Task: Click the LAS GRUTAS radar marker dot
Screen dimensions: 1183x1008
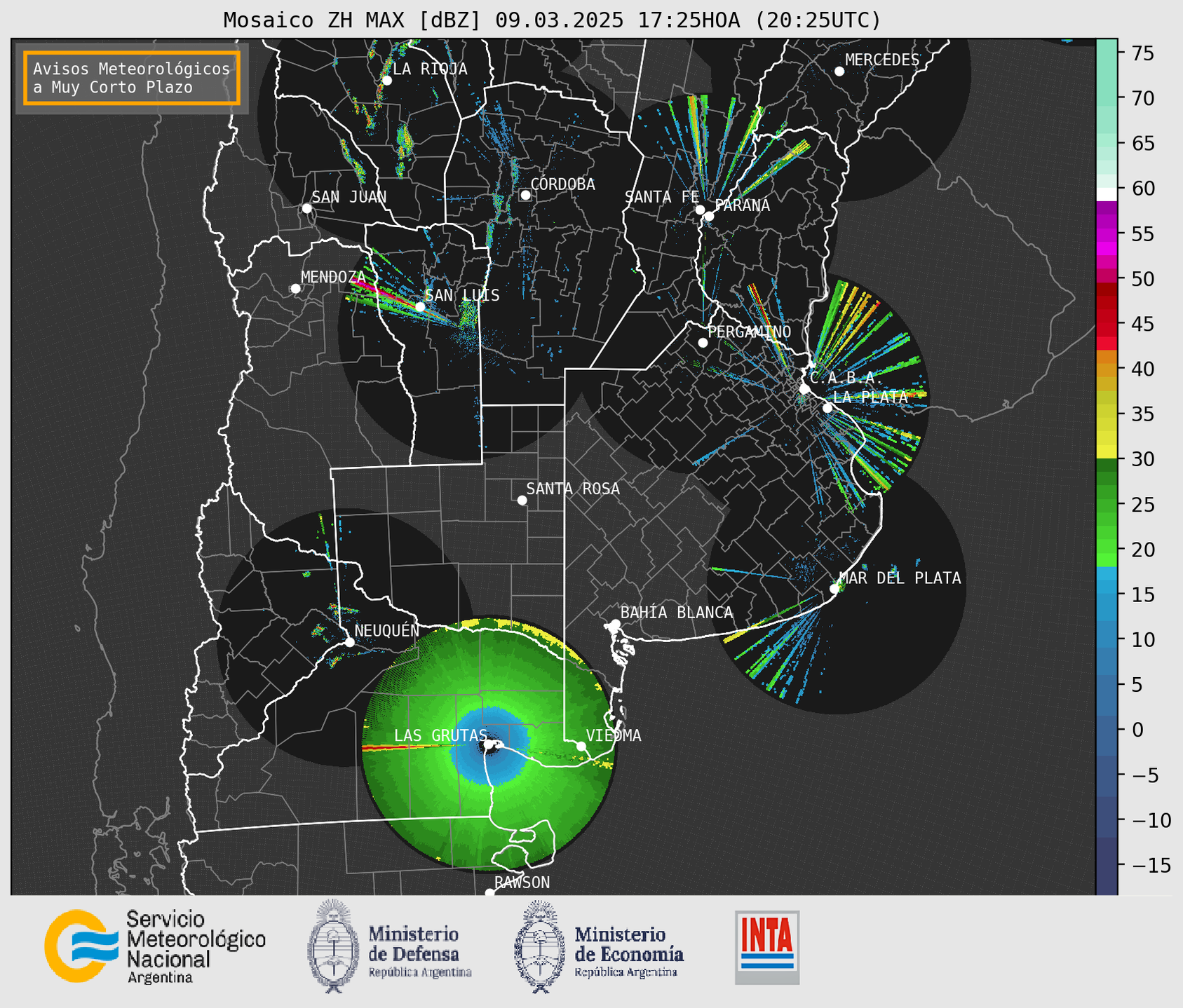Action: coord(489,744)
